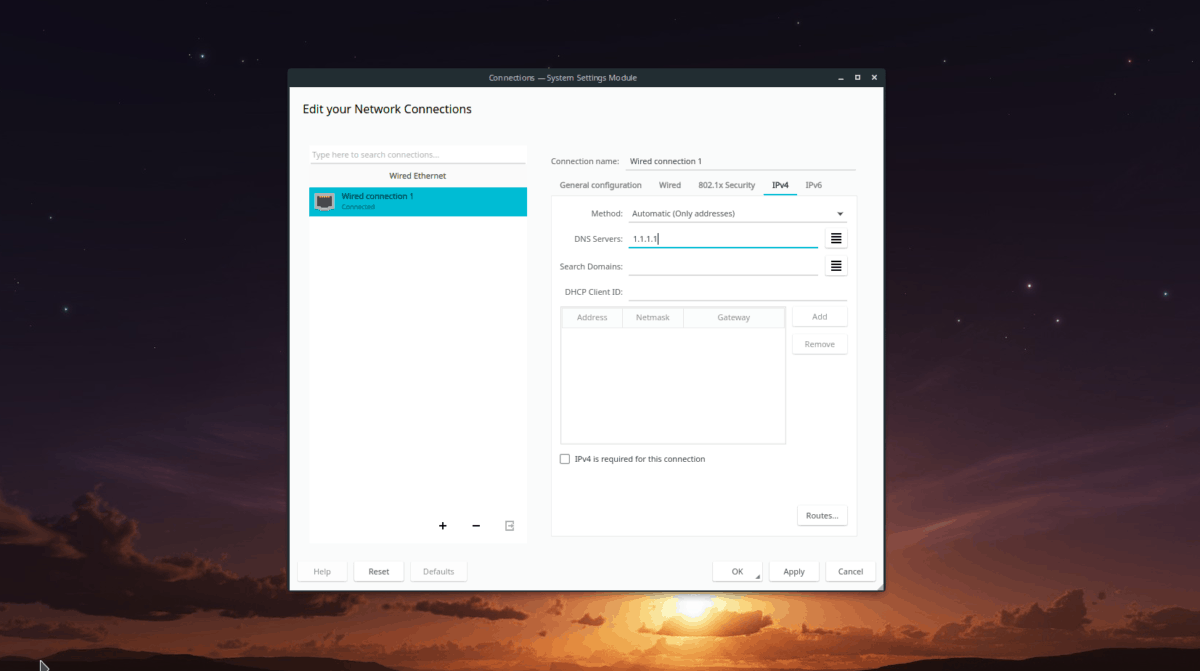Click the add connection plus icon
The width and height of the screenshot is (1200, 671).
click(443, 526)
